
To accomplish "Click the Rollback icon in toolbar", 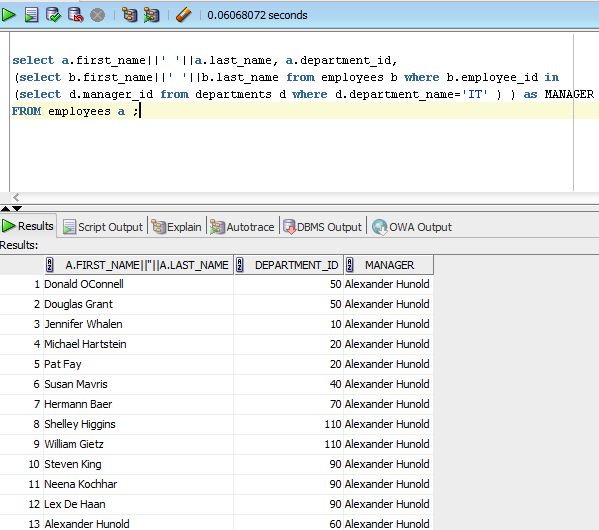I will pyautogui.click(x=75, y=15).
